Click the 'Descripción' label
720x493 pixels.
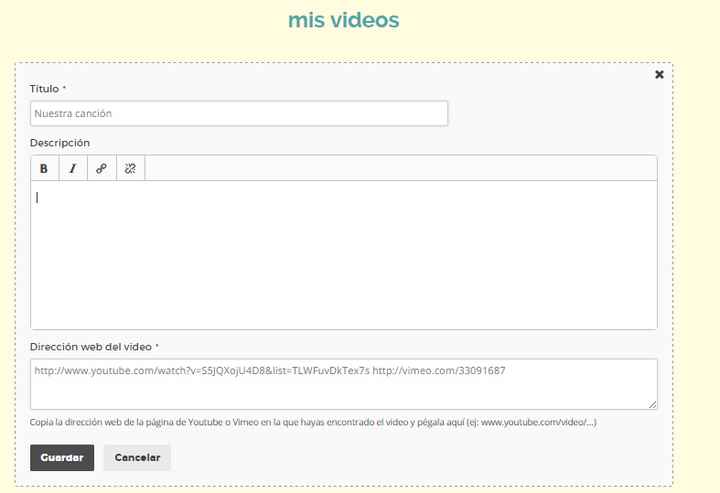60,143
